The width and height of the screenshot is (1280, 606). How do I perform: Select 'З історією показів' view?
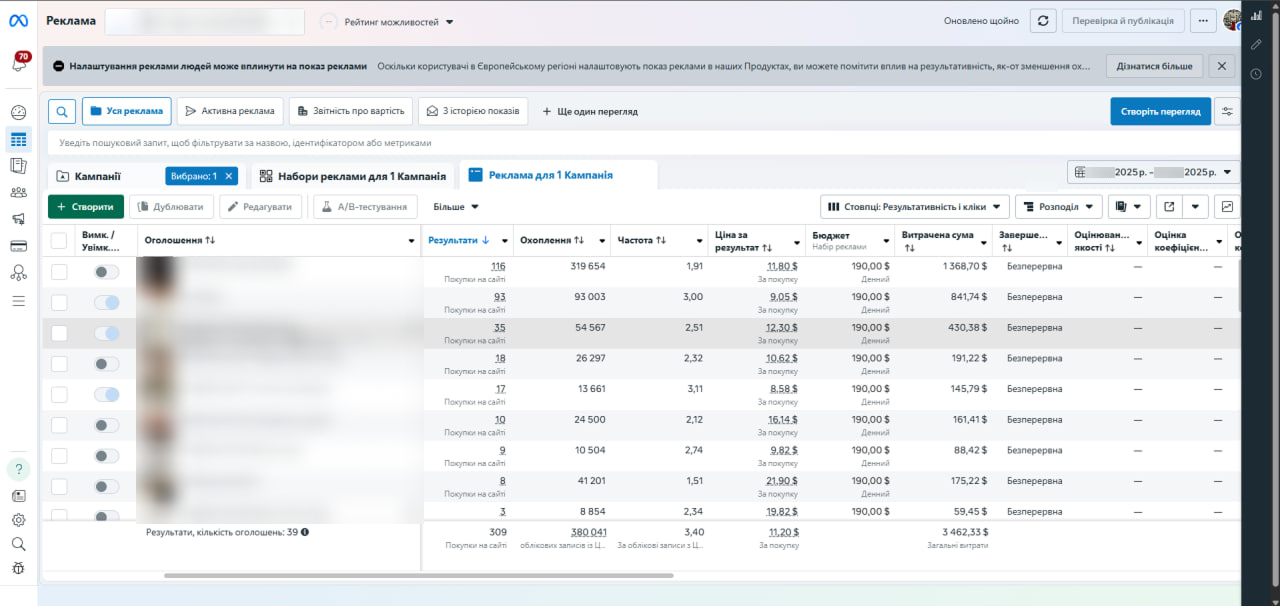coord(473,111)
